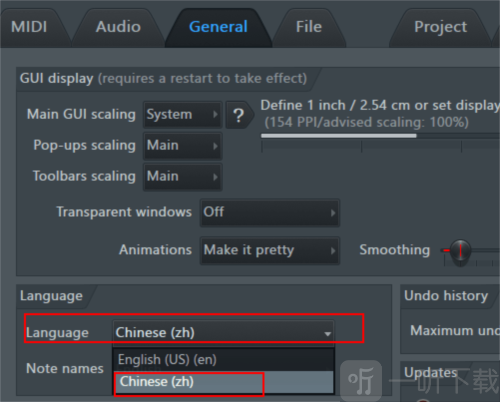The width and height of the screenshot is (500, 402).
Task: Click the question mark help icon
Action: pos(239,115)
